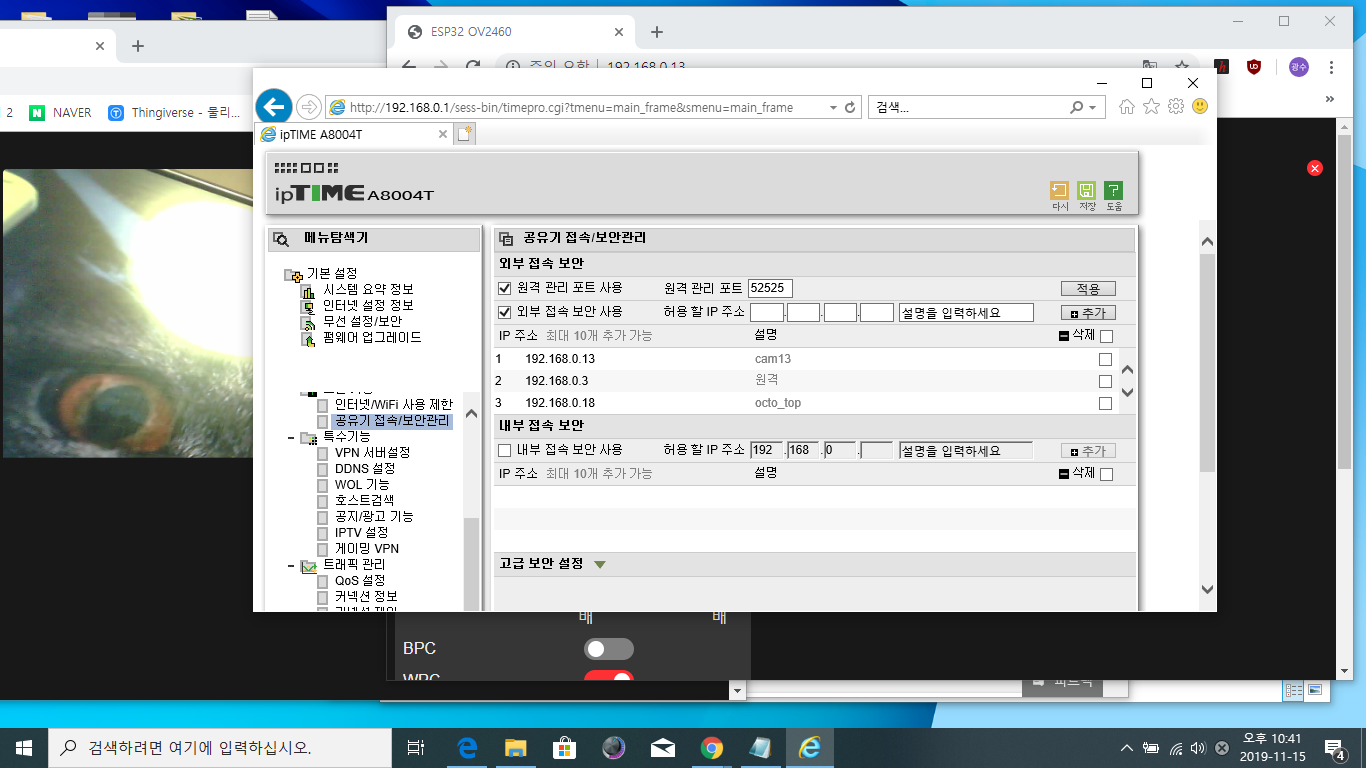Open the IE settings gear icon
This screenshot has width=1366, height=768.
coord(1176,106)
